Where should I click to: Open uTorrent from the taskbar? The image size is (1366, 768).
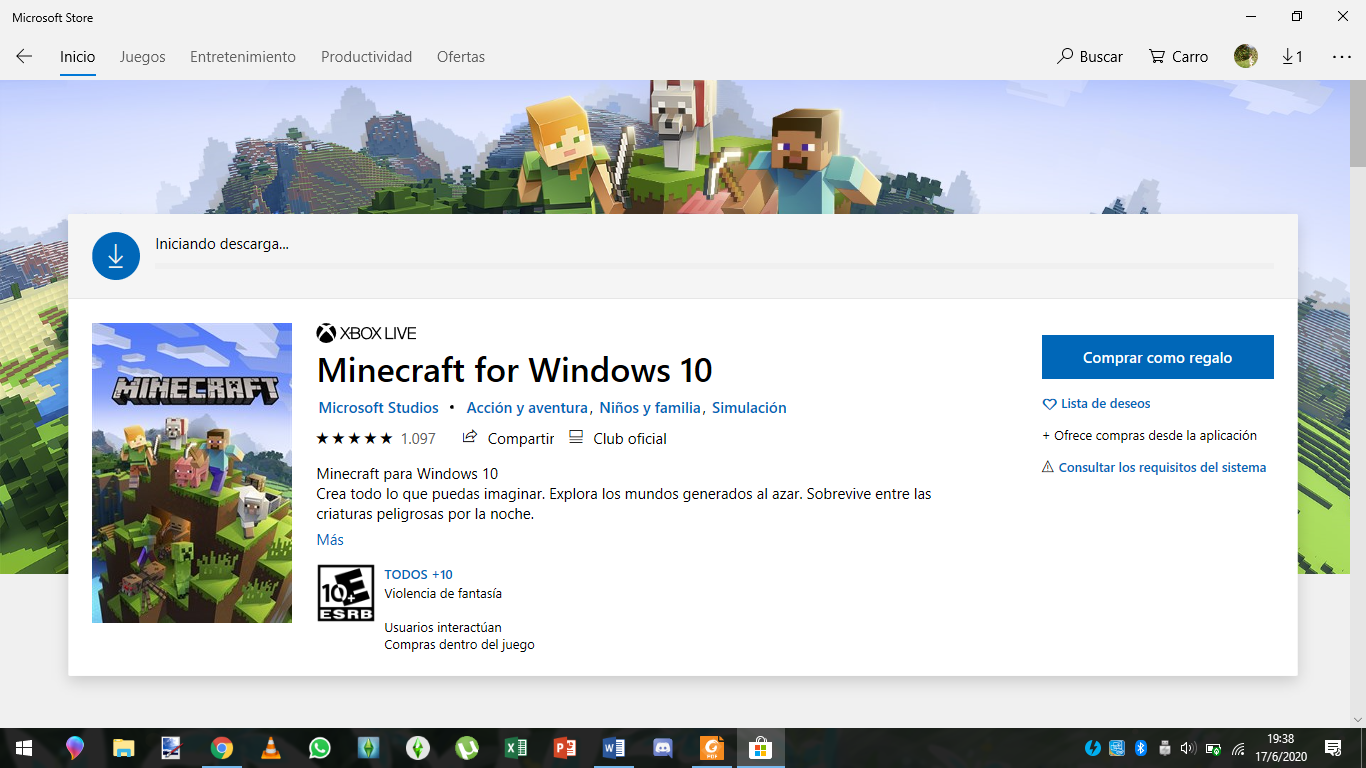click(466, 748)
